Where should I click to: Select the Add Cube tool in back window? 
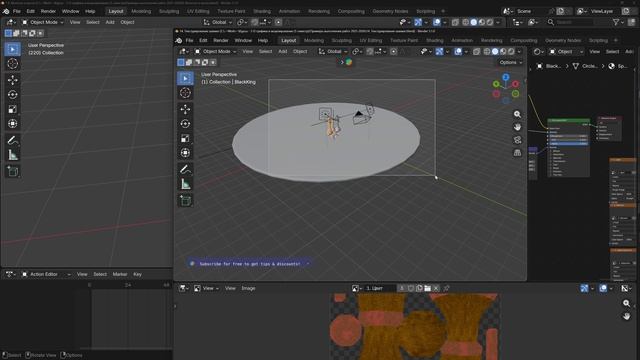coord(13,171)
